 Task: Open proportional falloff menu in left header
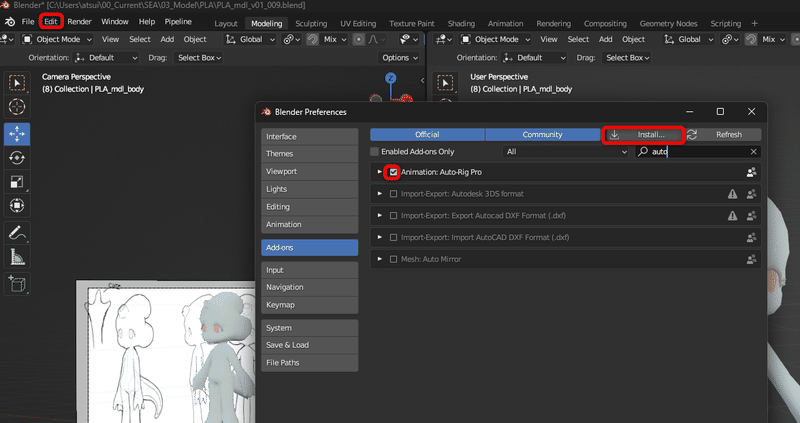[376, 39]
